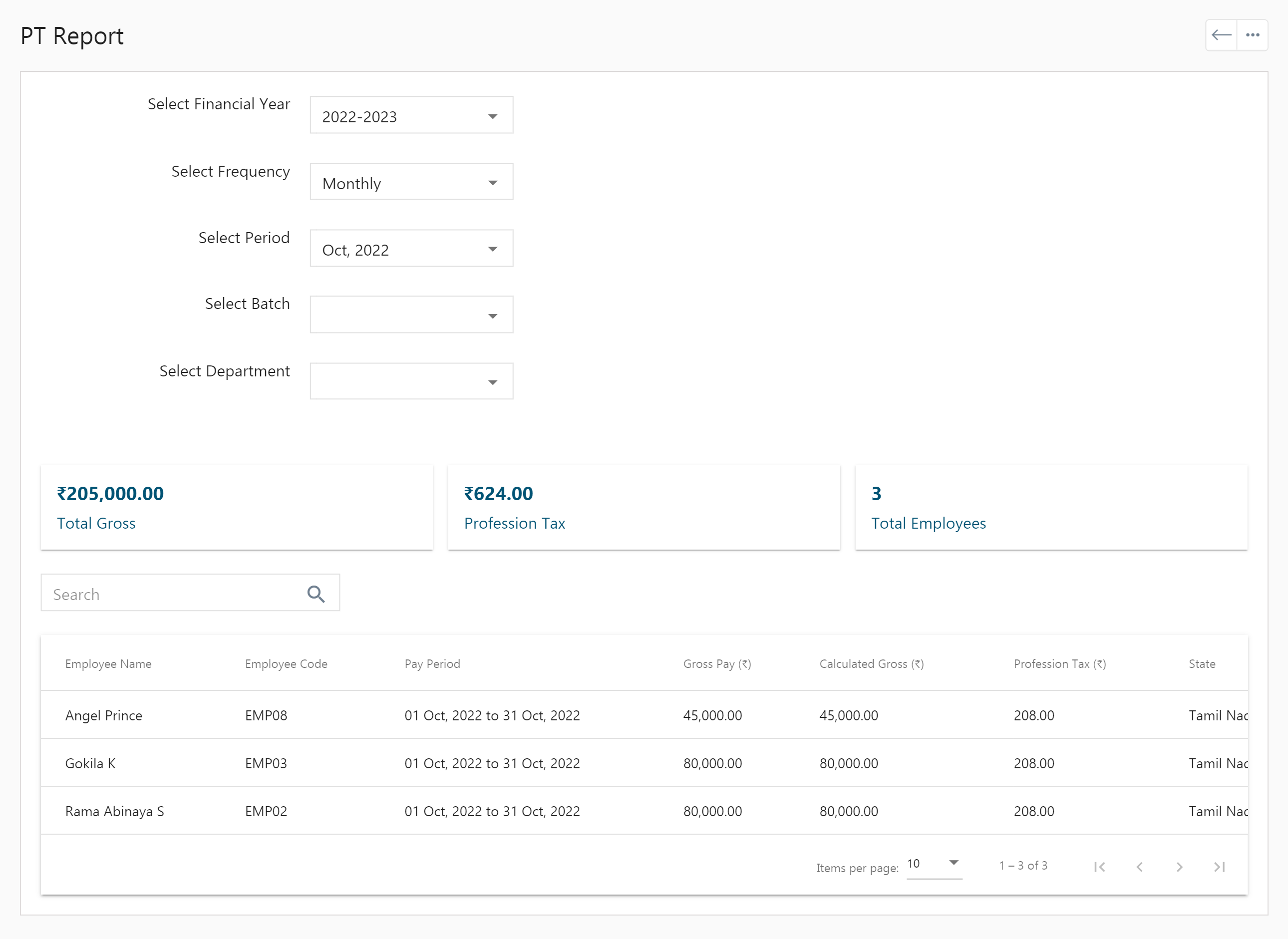1288x939 pixels.
Task: Open the Select Frequency dropdown
Action: 411,182
